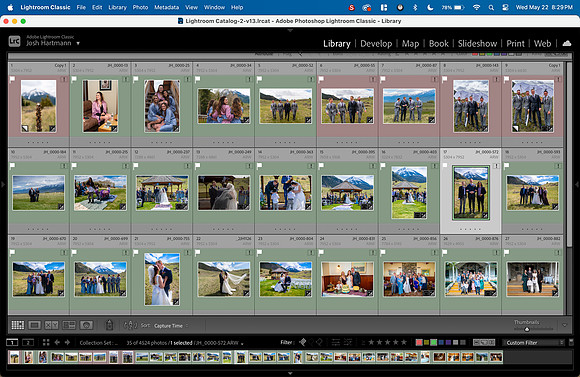
Task: Reverse the sort direction with a-z icon
Action: pos(130,325)
